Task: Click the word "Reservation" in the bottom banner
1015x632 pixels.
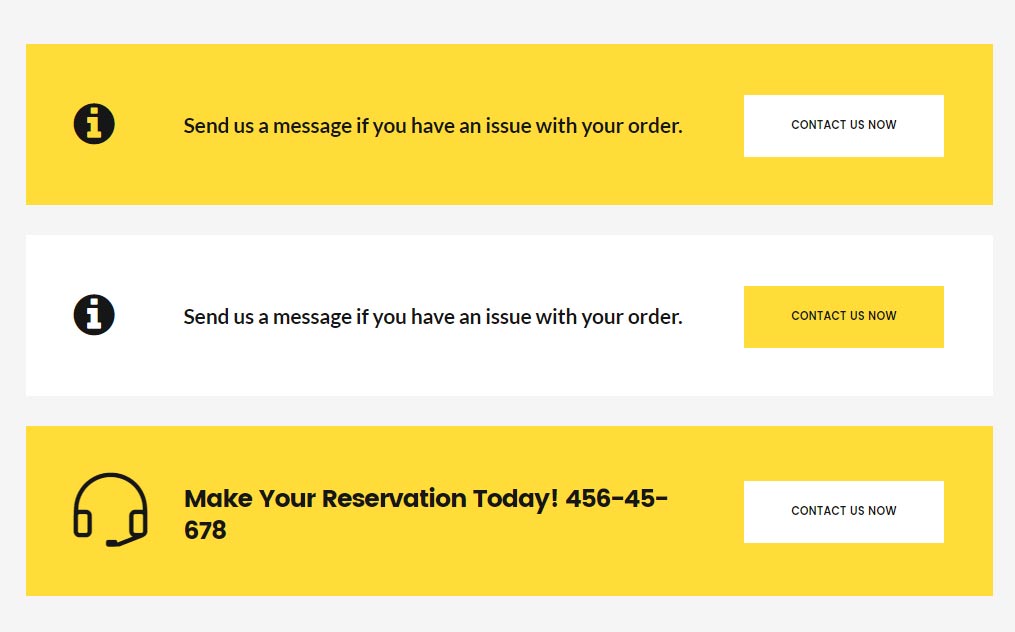Action: [394, 499]
